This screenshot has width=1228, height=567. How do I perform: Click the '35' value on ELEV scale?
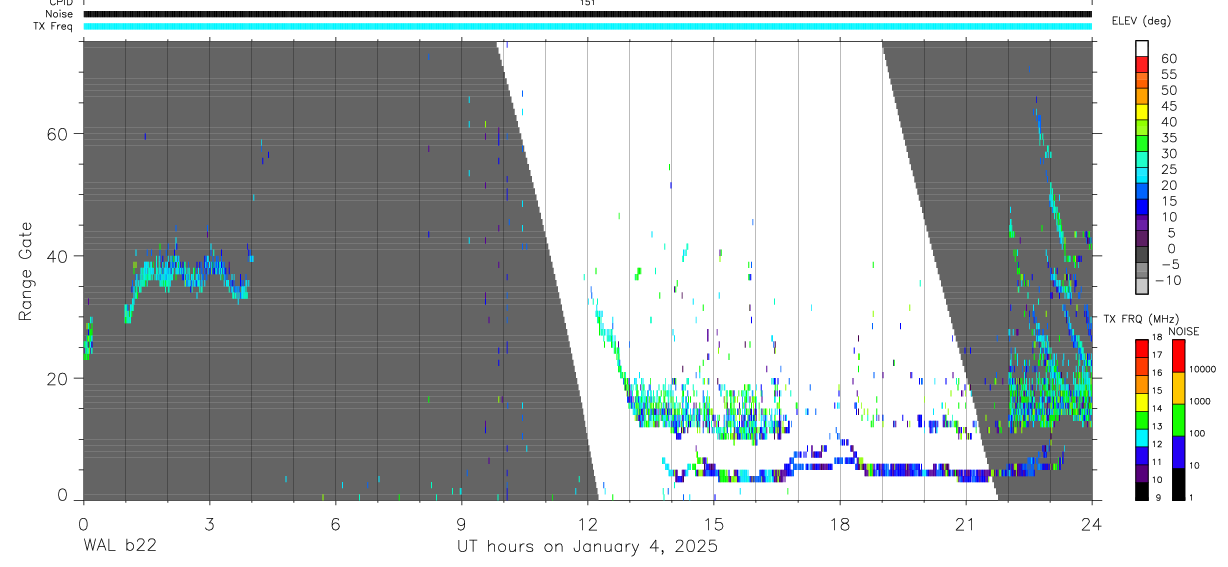click(1168, 137)
